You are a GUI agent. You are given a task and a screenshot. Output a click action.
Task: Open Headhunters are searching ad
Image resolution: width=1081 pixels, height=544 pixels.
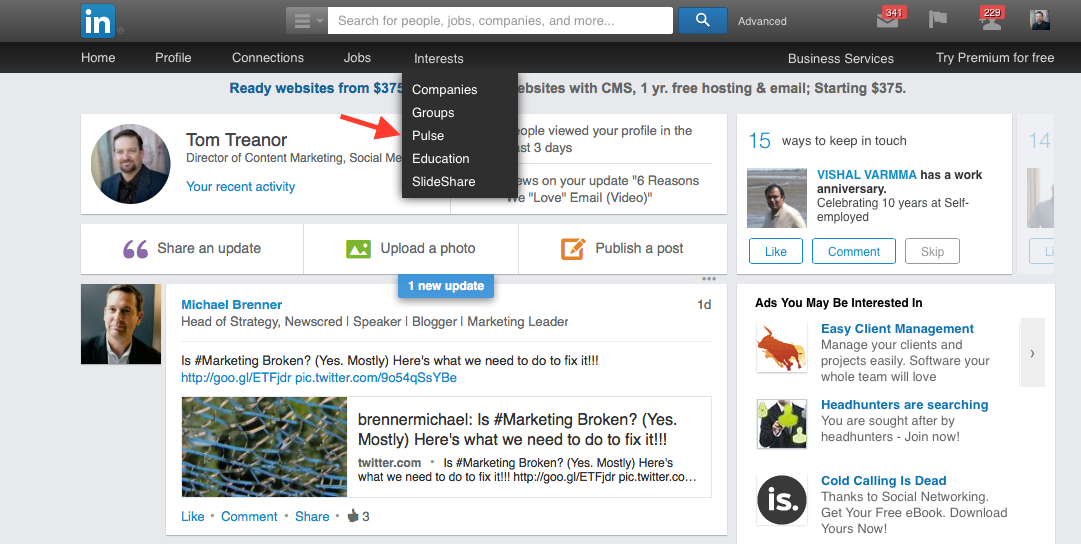coord(905,405)
